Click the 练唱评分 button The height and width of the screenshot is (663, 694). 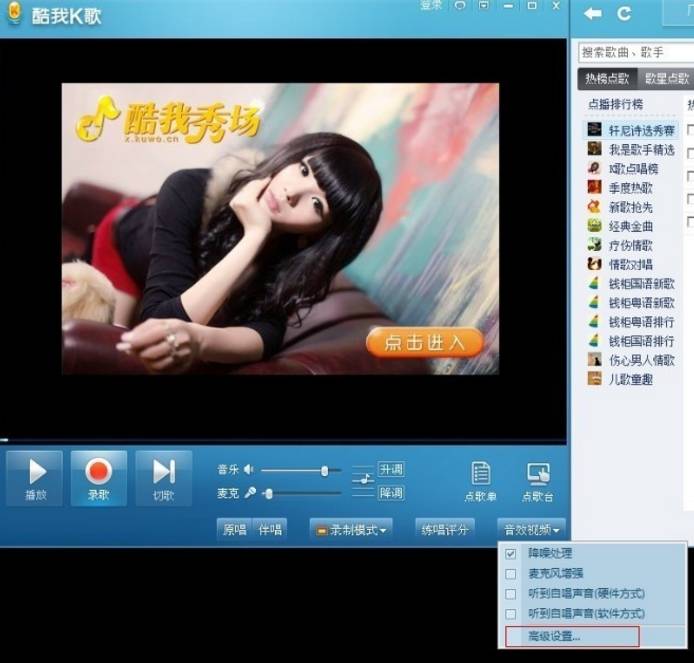tap(445, 530)
